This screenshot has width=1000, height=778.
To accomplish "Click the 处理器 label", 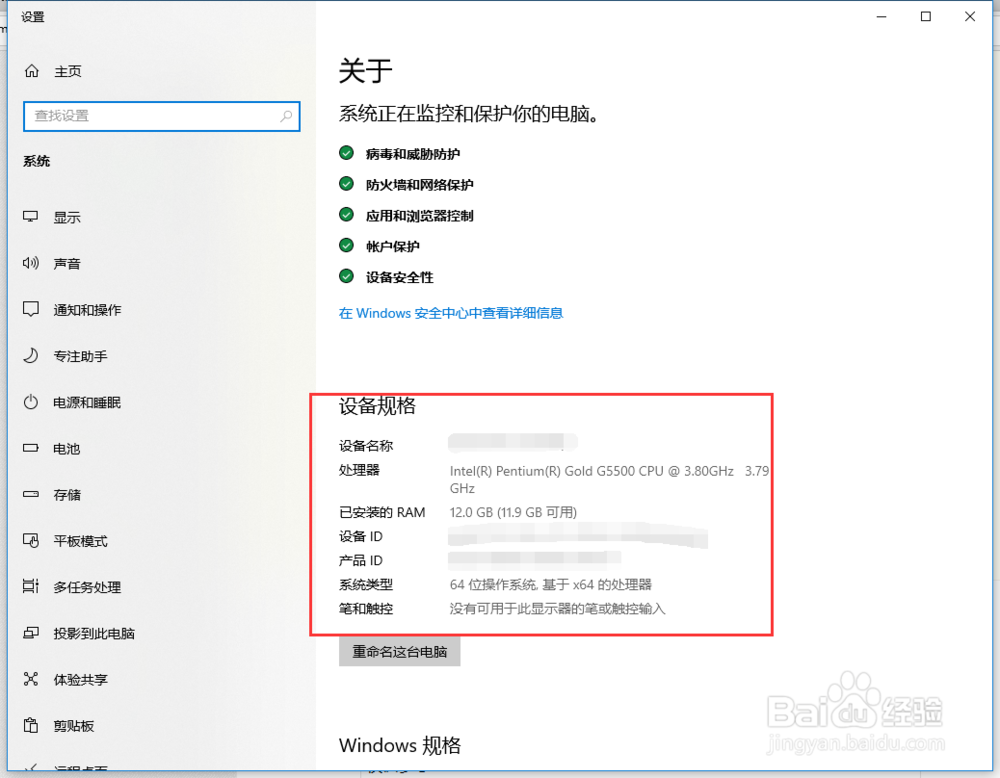I will coord(359,470).
